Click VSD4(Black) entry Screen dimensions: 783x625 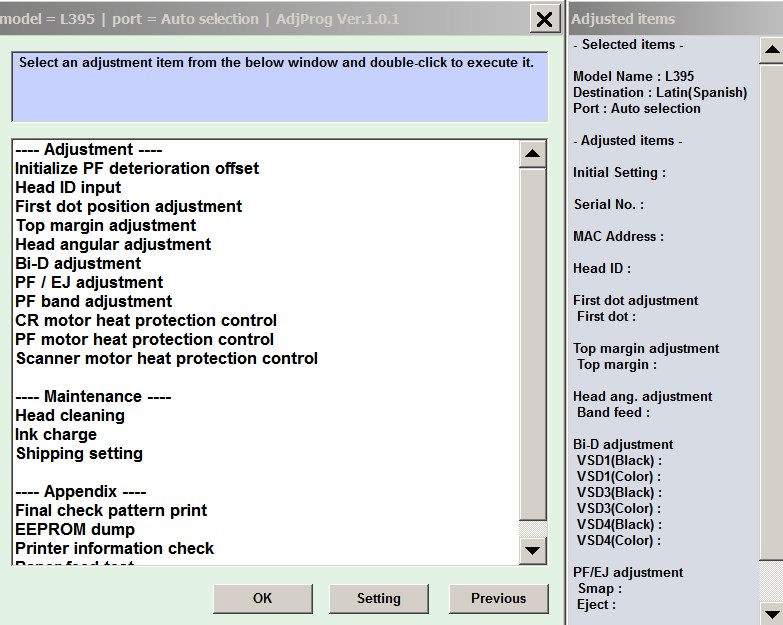click(x=619, y=524)
